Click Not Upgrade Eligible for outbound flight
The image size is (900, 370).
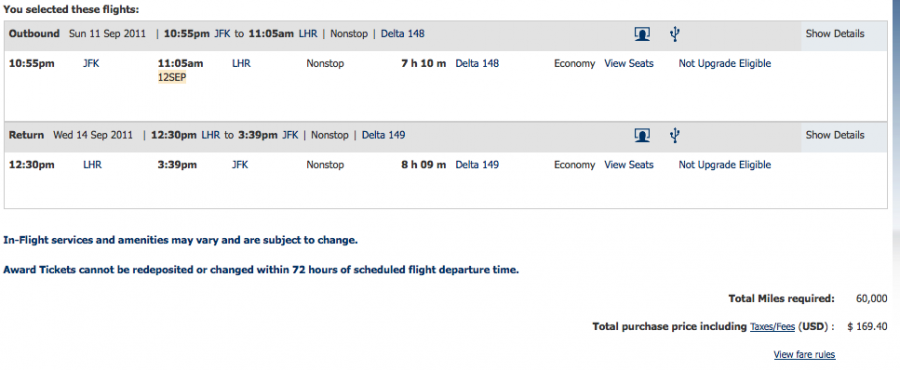point(724,63)
